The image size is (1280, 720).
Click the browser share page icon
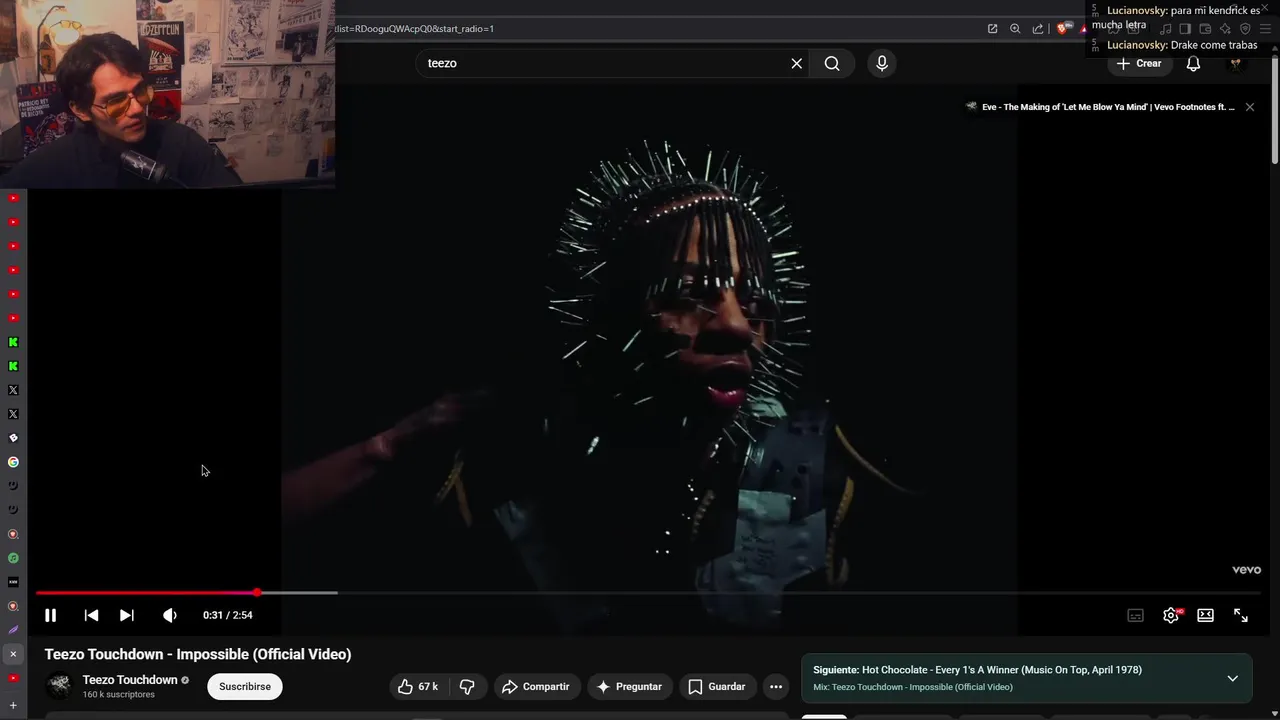click(x=1038, y=29)
